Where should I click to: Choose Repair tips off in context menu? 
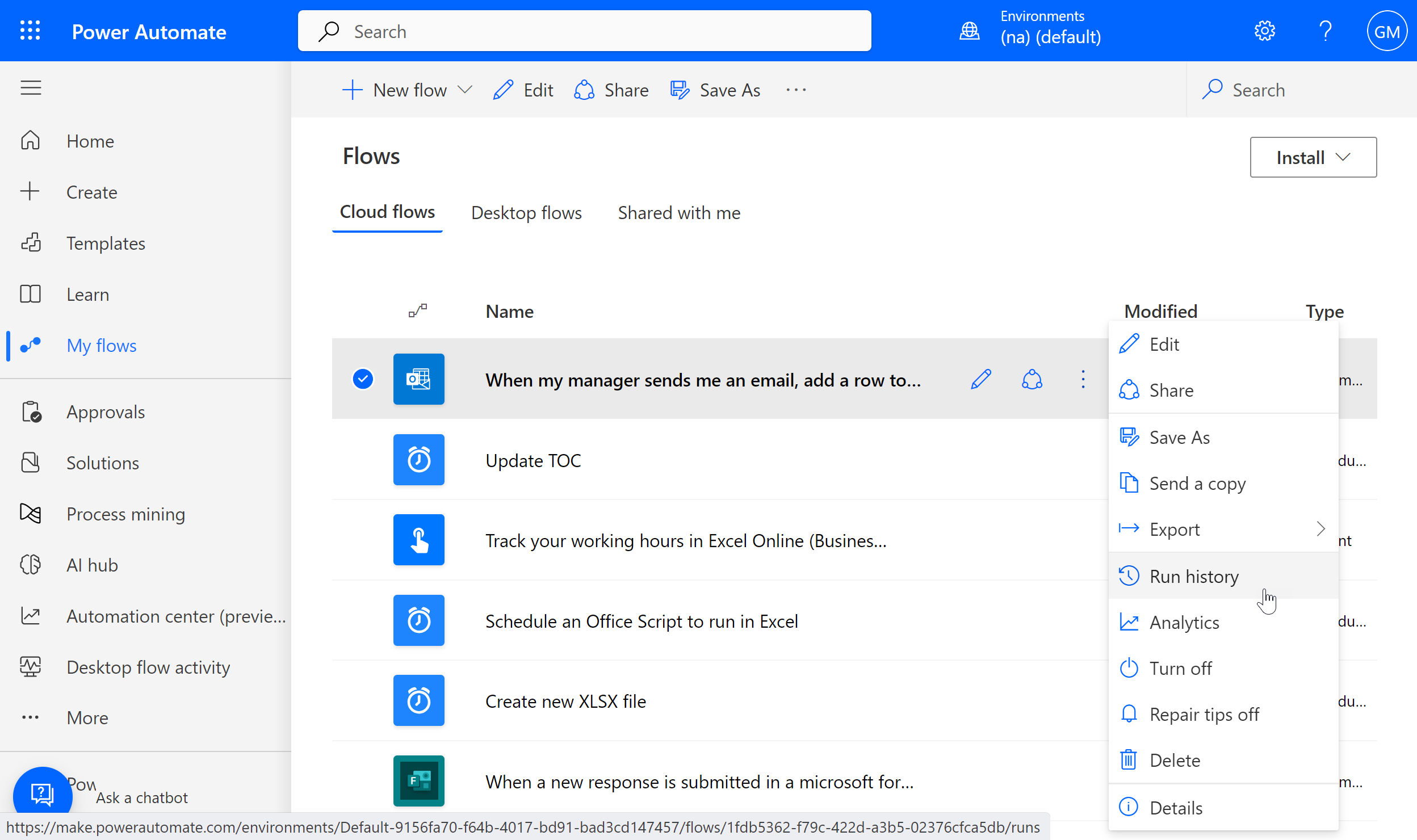pos(1204,714)
